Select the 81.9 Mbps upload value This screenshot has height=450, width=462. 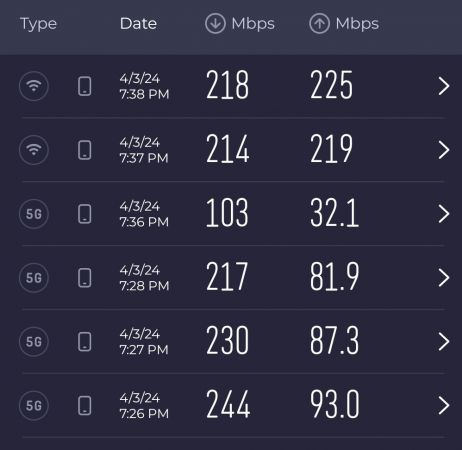334,276
